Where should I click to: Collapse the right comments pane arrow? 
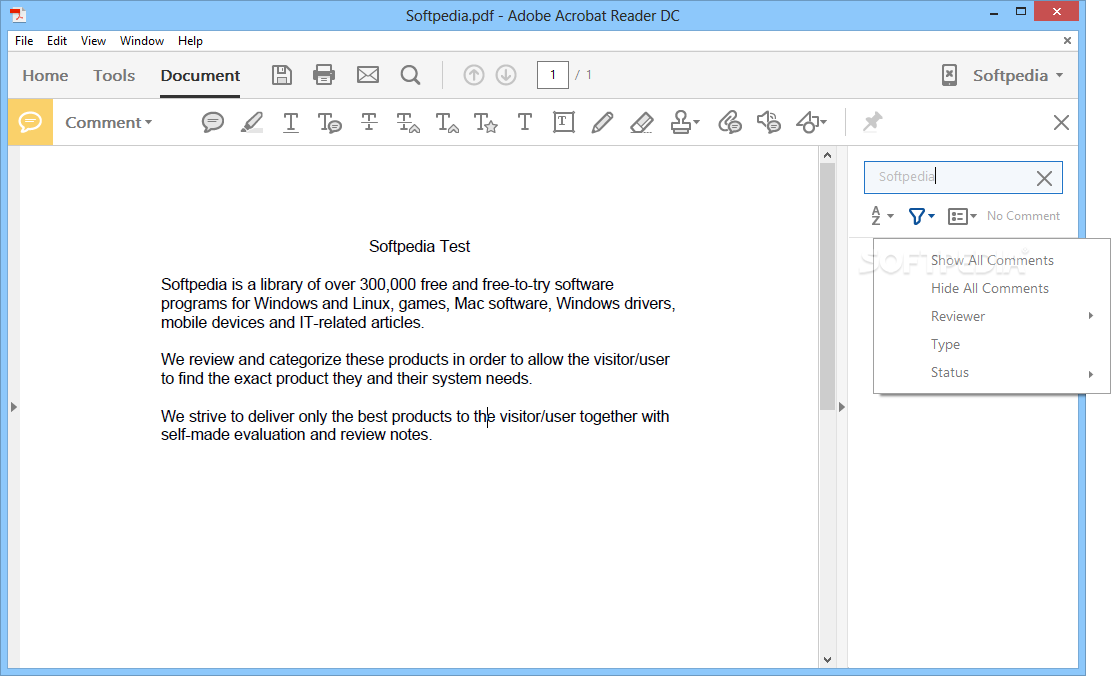(x=842, y=407)
